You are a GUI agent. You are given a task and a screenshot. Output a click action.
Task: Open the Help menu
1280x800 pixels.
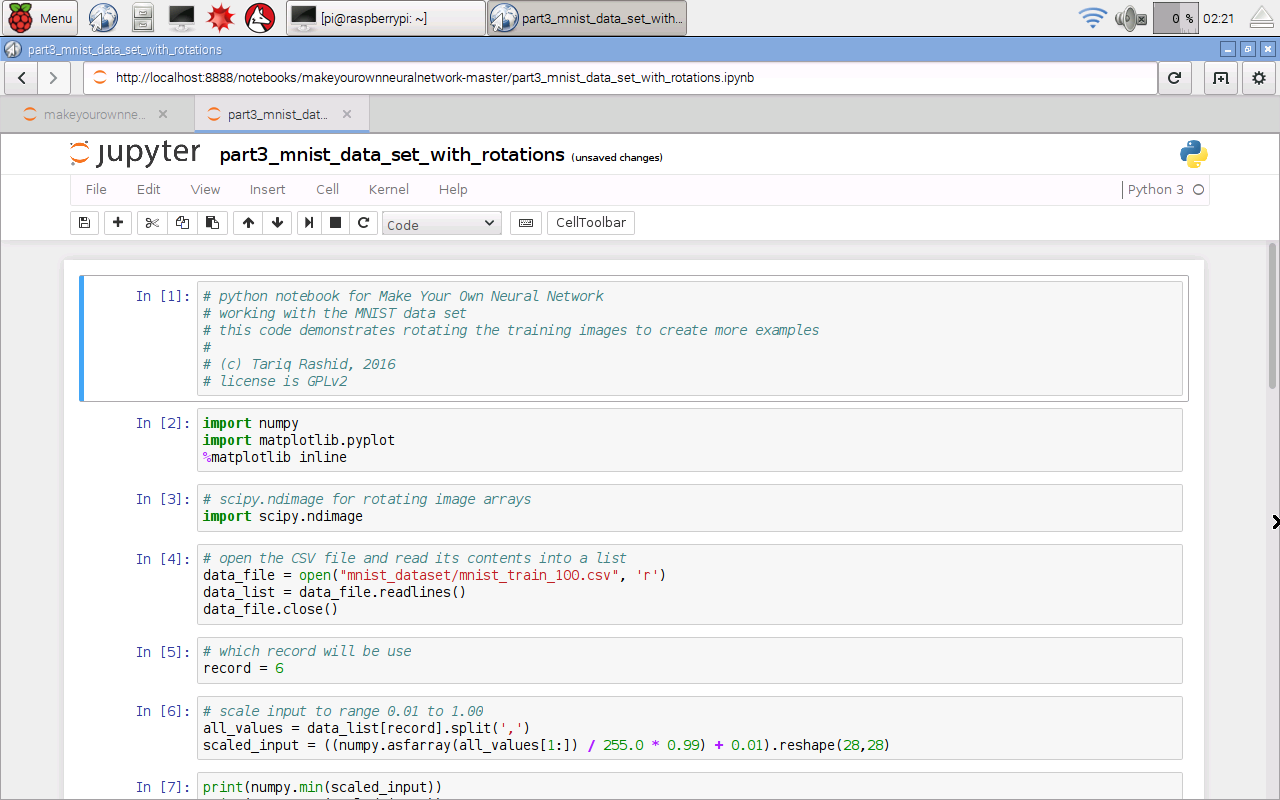453,189
